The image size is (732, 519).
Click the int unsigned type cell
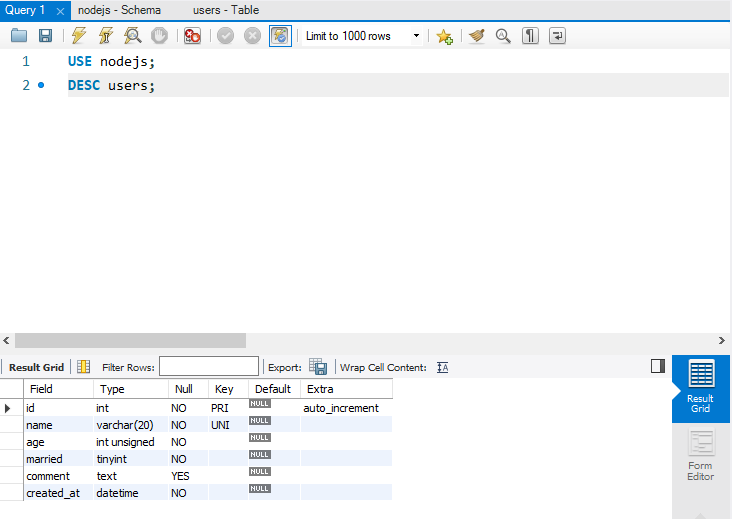(x=131, y=442)
